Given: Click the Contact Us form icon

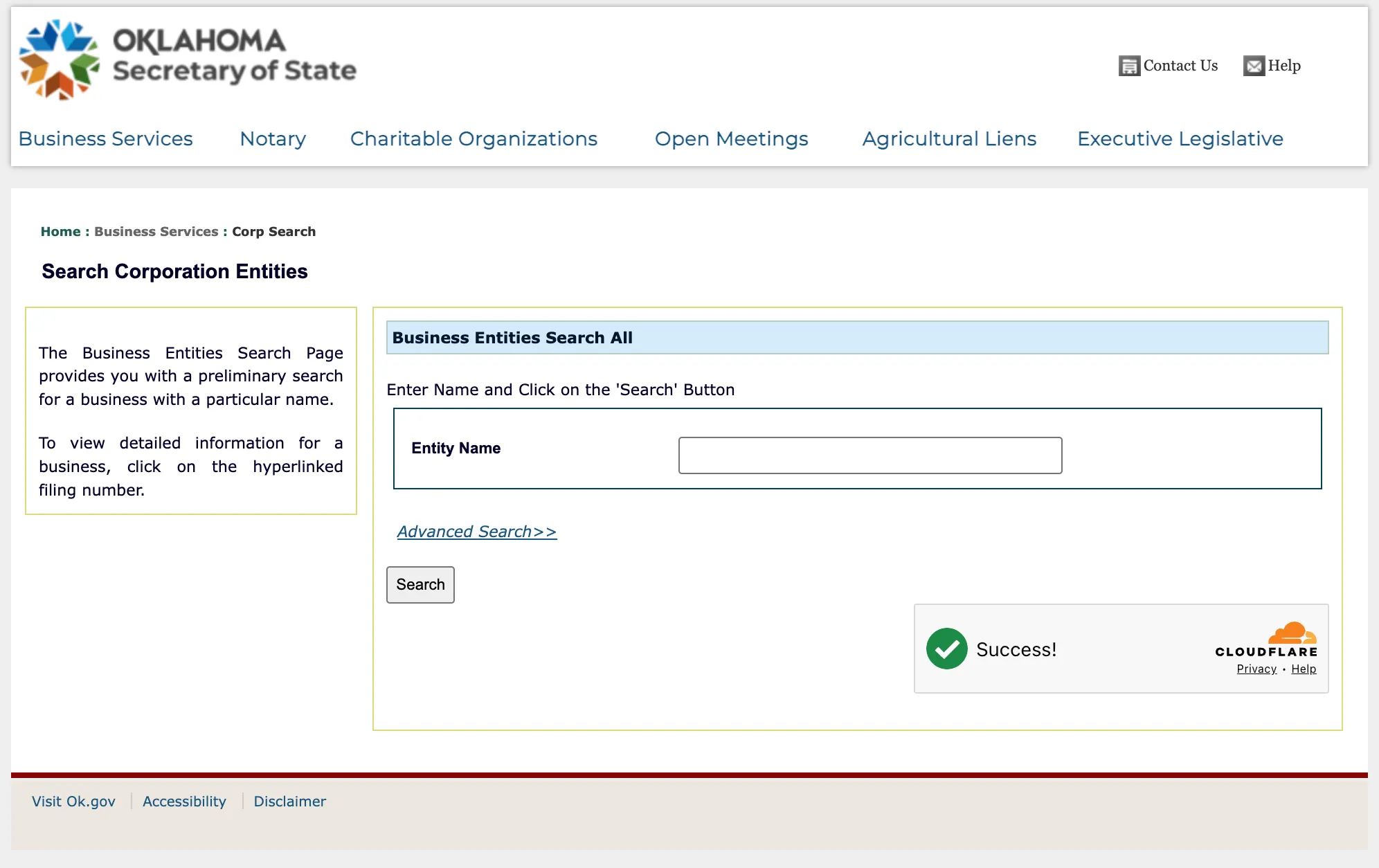Looking at the screenshot, I should [x=1129, y=66].
